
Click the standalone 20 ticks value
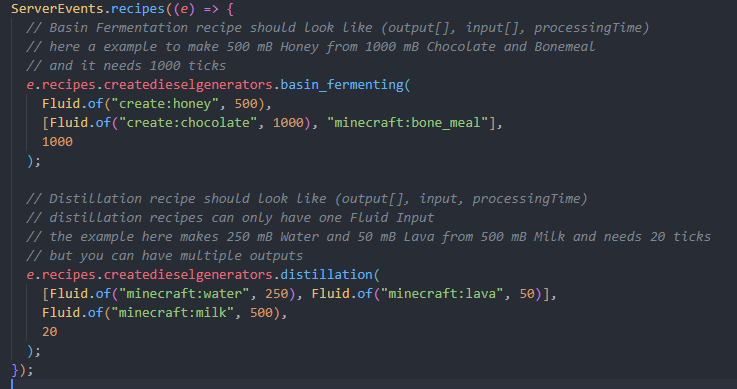(49, 332)
